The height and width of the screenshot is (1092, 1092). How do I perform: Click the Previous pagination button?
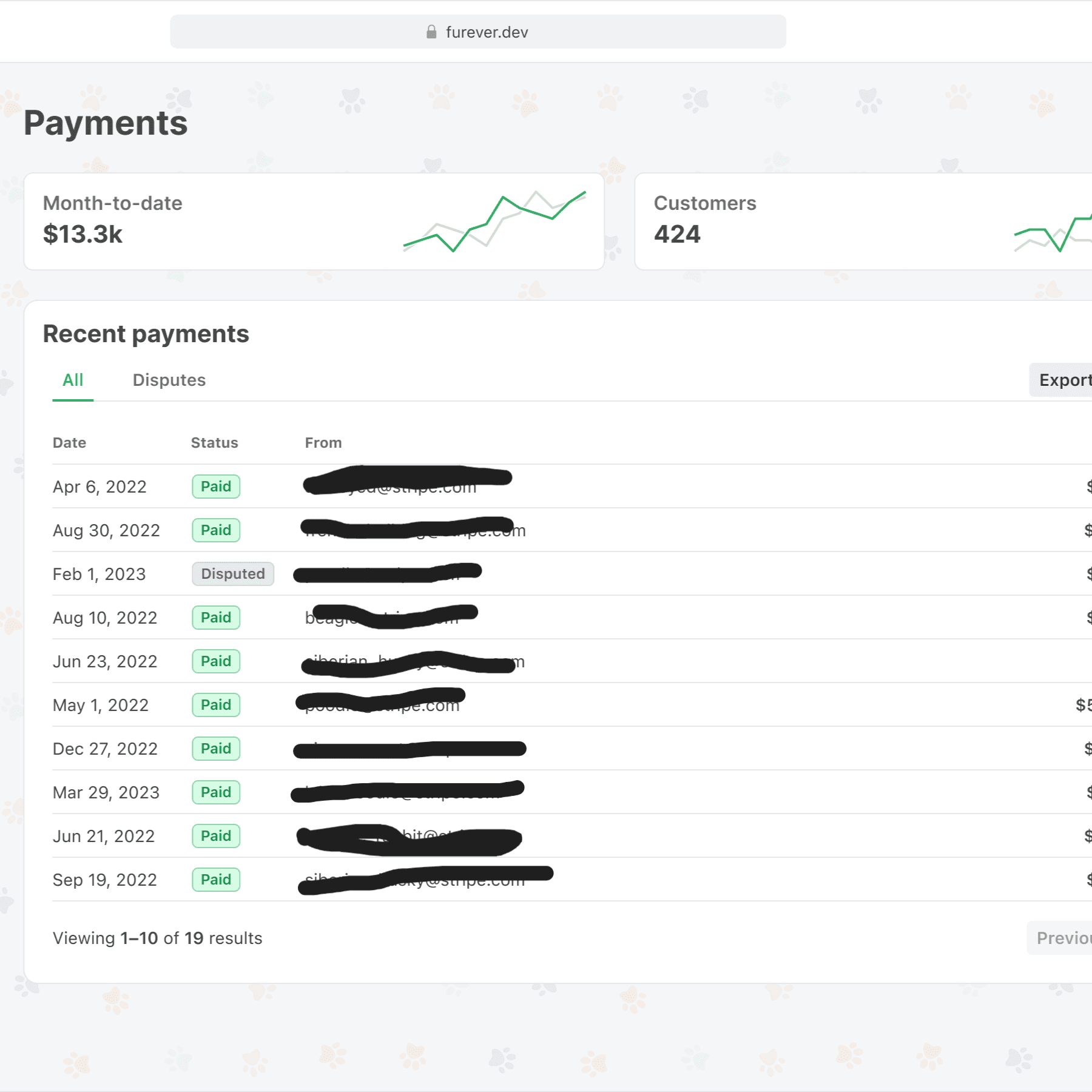(x=1060, y=938)
